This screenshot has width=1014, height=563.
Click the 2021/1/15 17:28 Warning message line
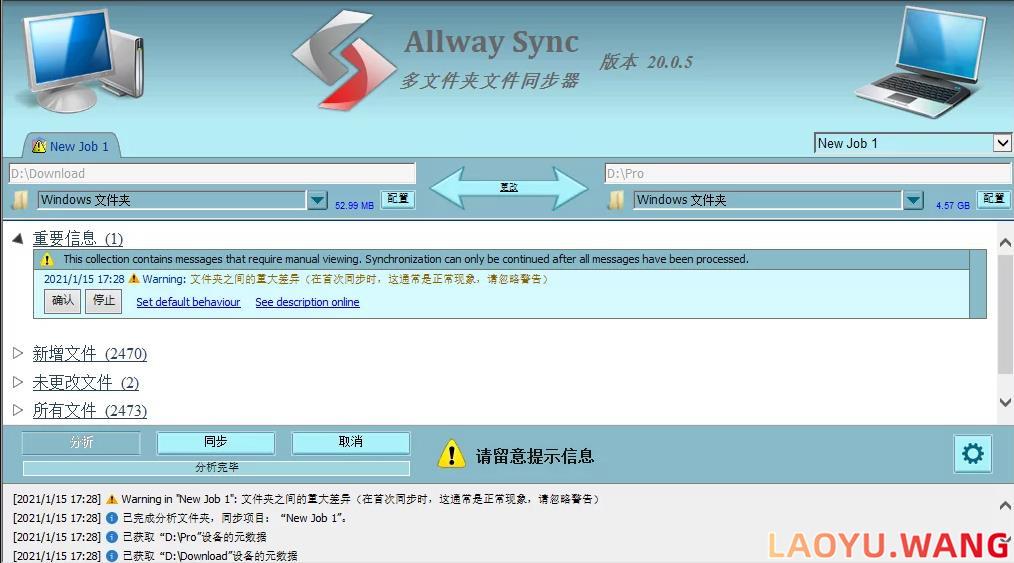tap(296, 279)
